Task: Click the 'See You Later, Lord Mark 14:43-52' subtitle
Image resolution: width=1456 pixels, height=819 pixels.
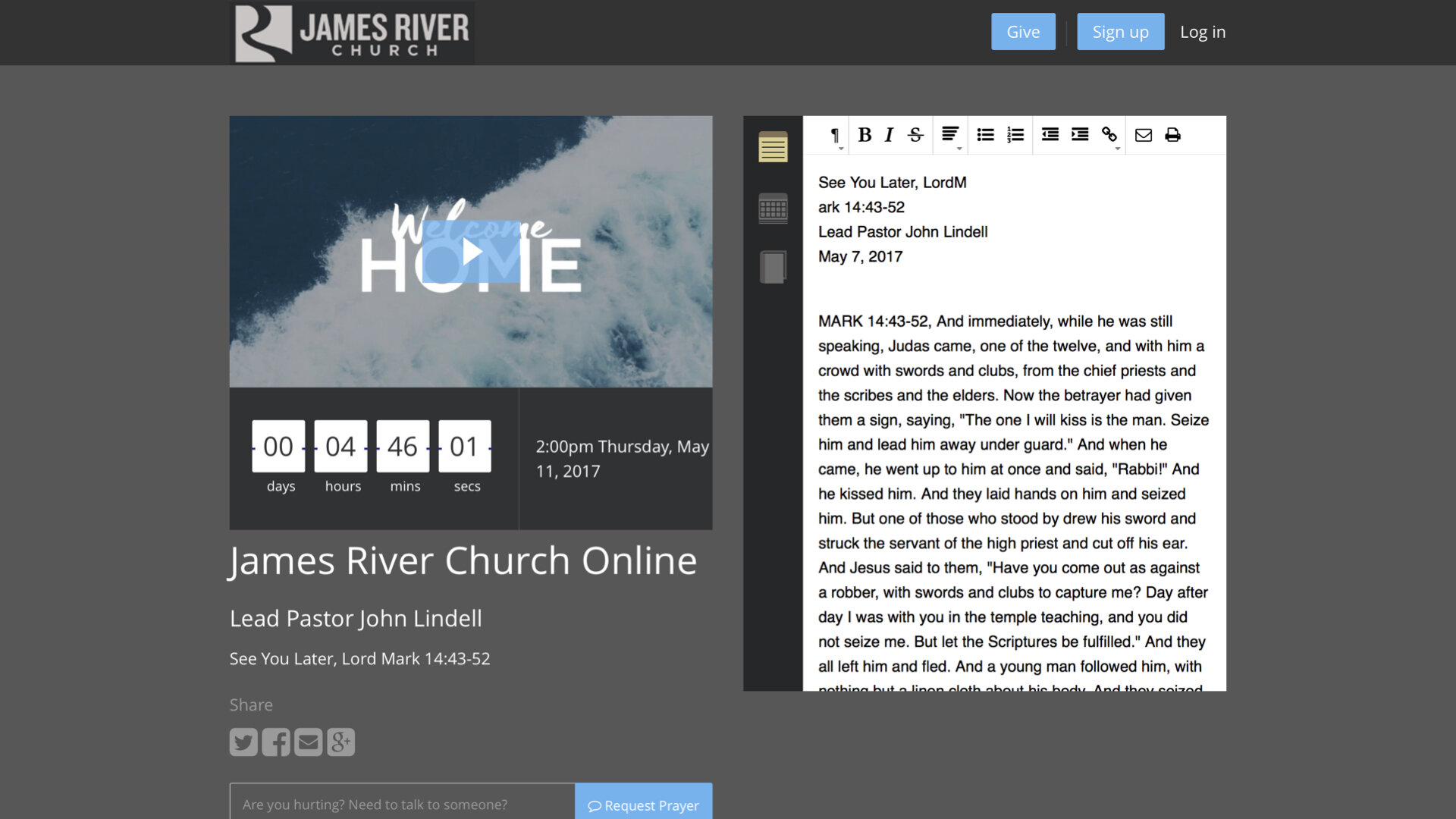Action: [359, 659]
